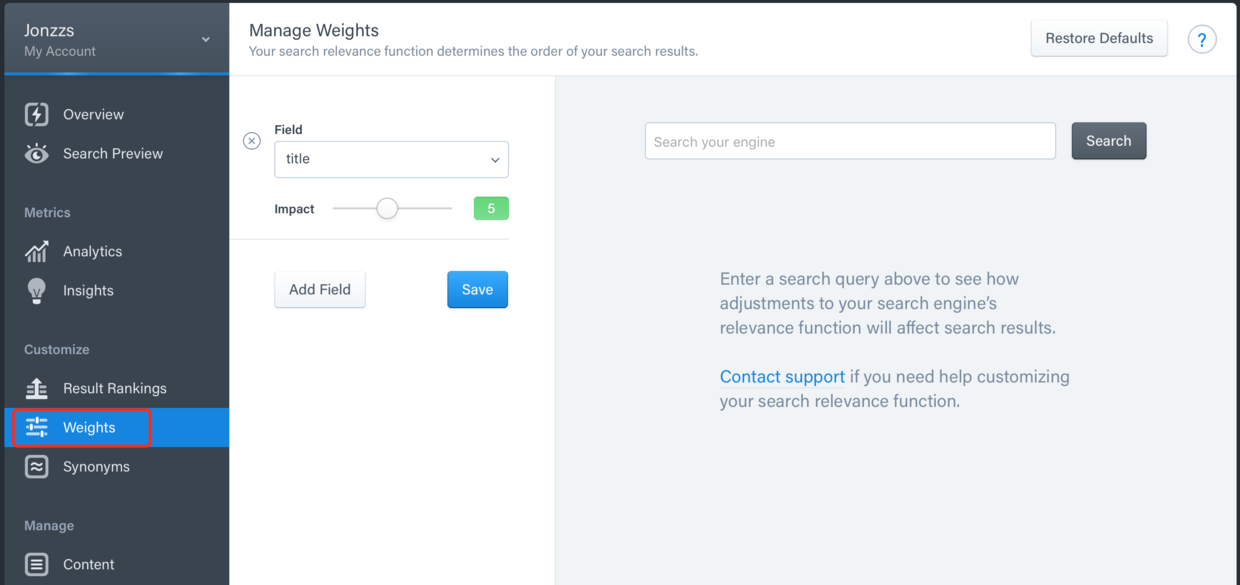Click the blue Save button

pyautogui.click(x=477, y=290)
